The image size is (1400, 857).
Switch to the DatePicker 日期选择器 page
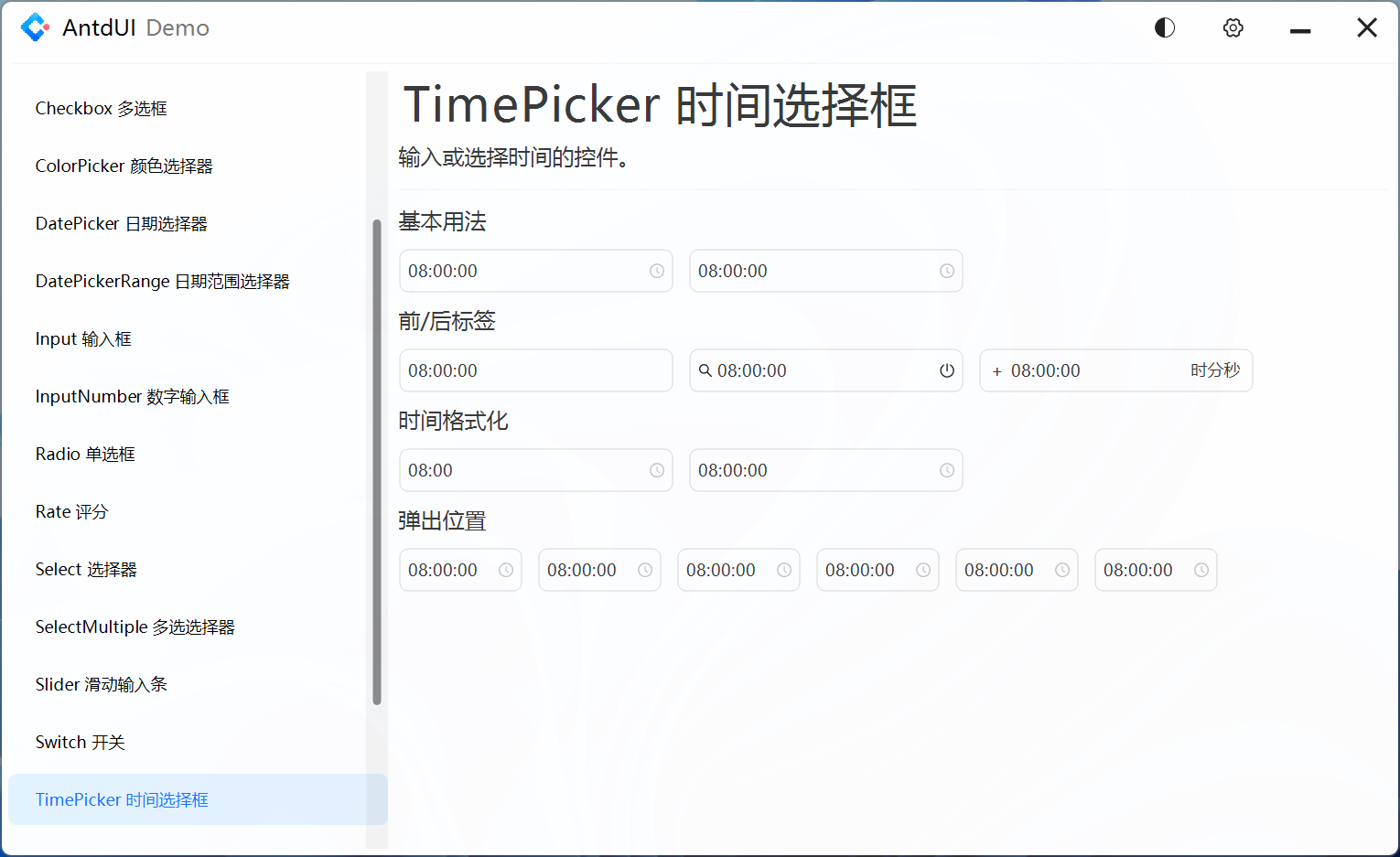(x=121, y=223)
